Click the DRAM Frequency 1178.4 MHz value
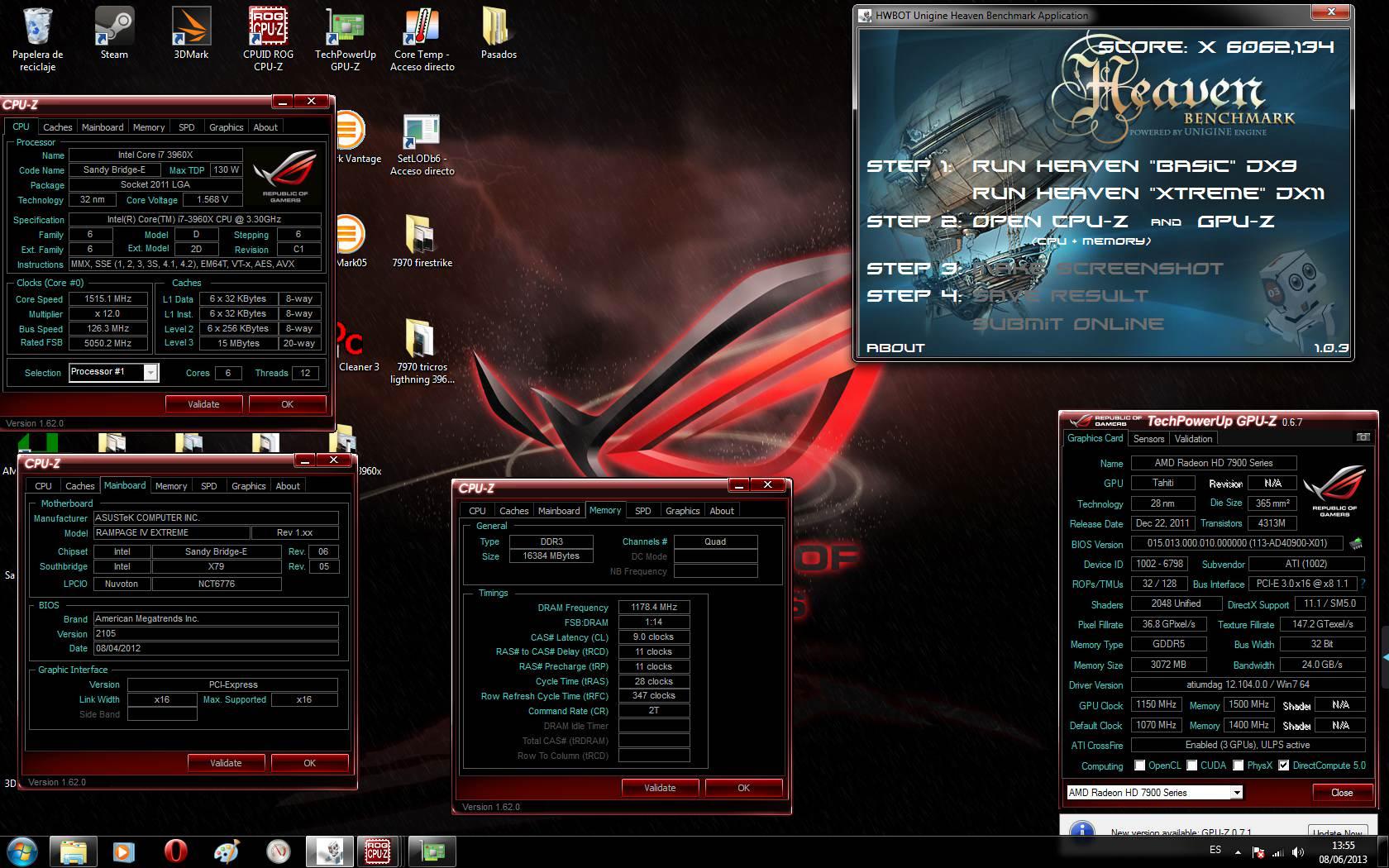 click(654, 607)
